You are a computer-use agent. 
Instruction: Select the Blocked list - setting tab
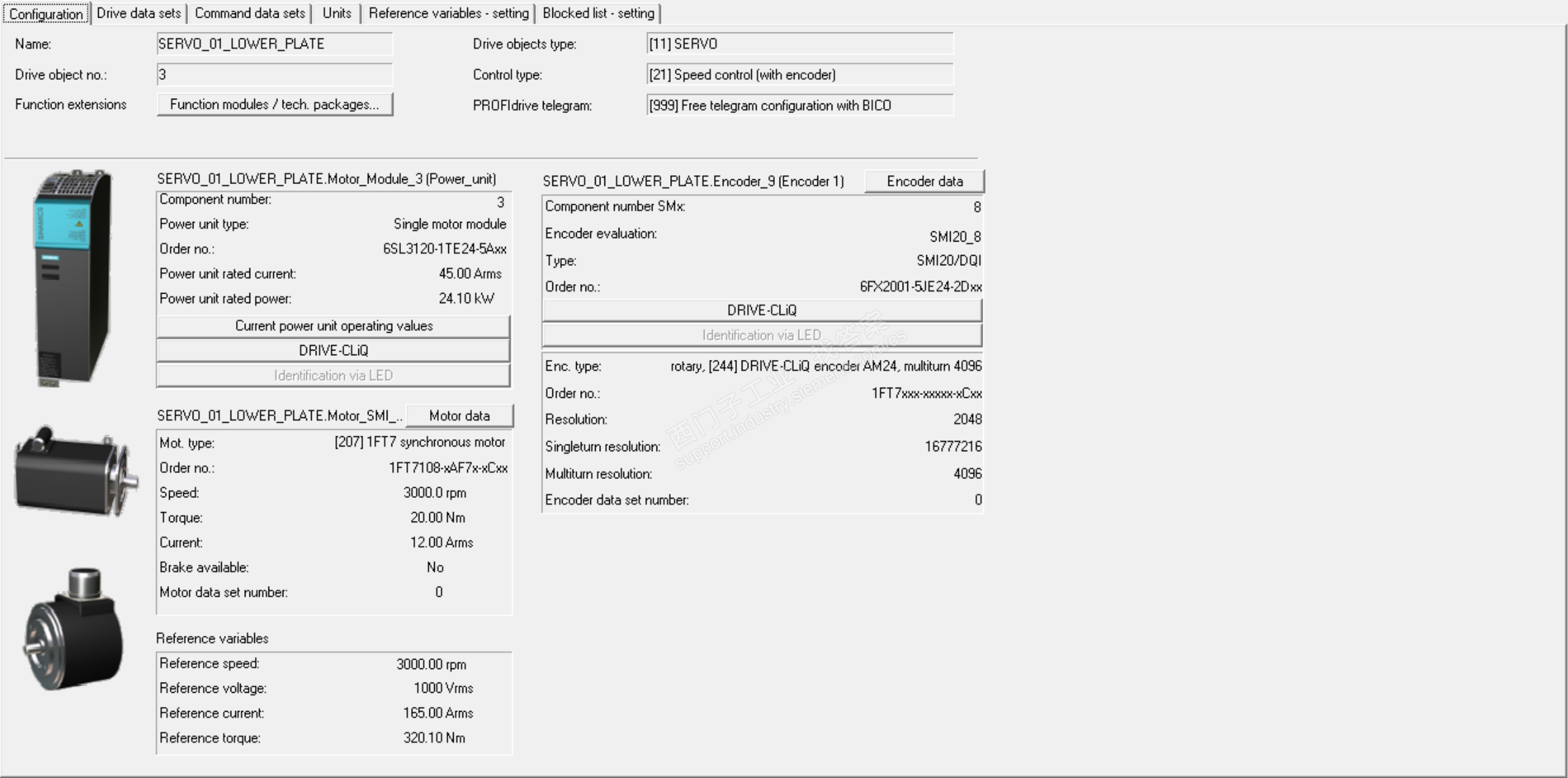click(598, 13)
